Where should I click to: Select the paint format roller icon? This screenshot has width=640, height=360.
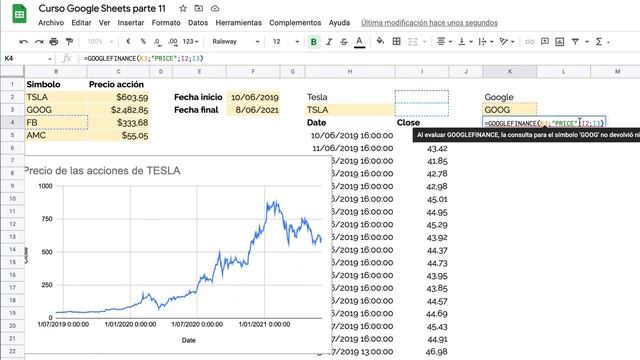coord(69,42)
